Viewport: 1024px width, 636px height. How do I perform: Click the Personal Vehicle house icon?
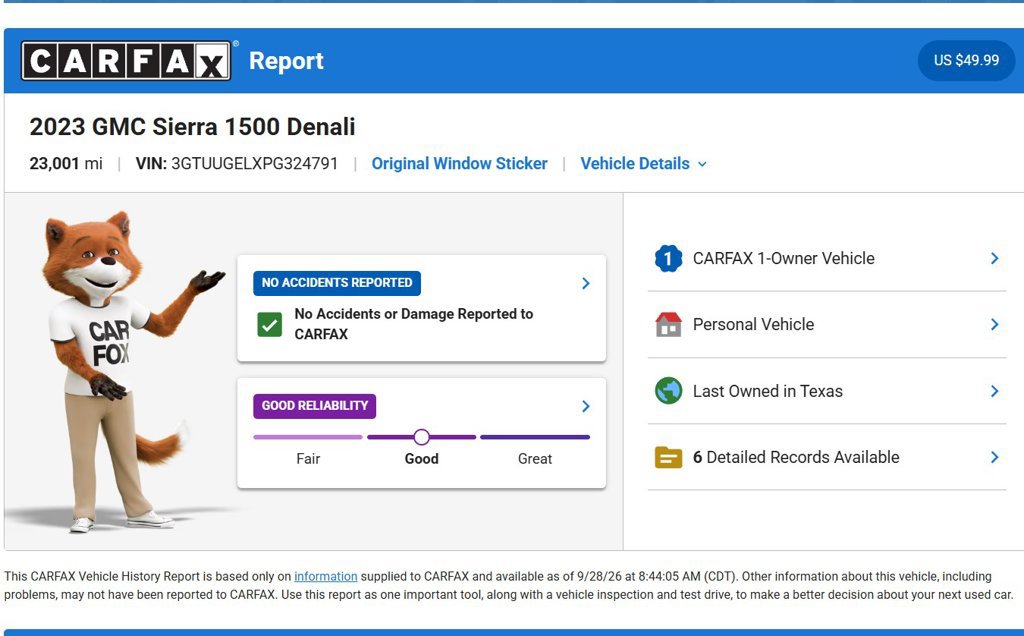click(x=668, y=325)
